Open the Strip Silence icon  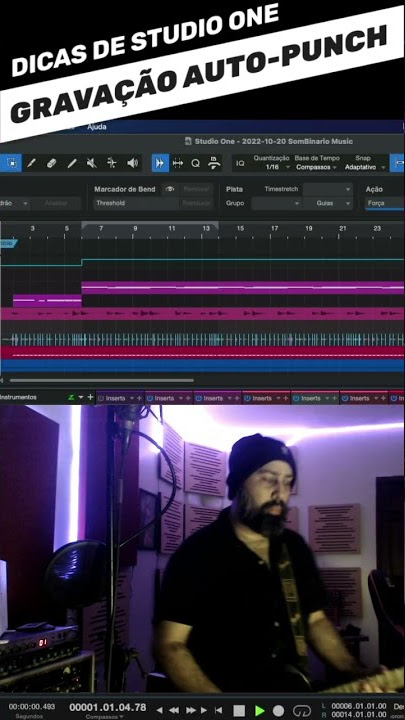pos(214,163)
